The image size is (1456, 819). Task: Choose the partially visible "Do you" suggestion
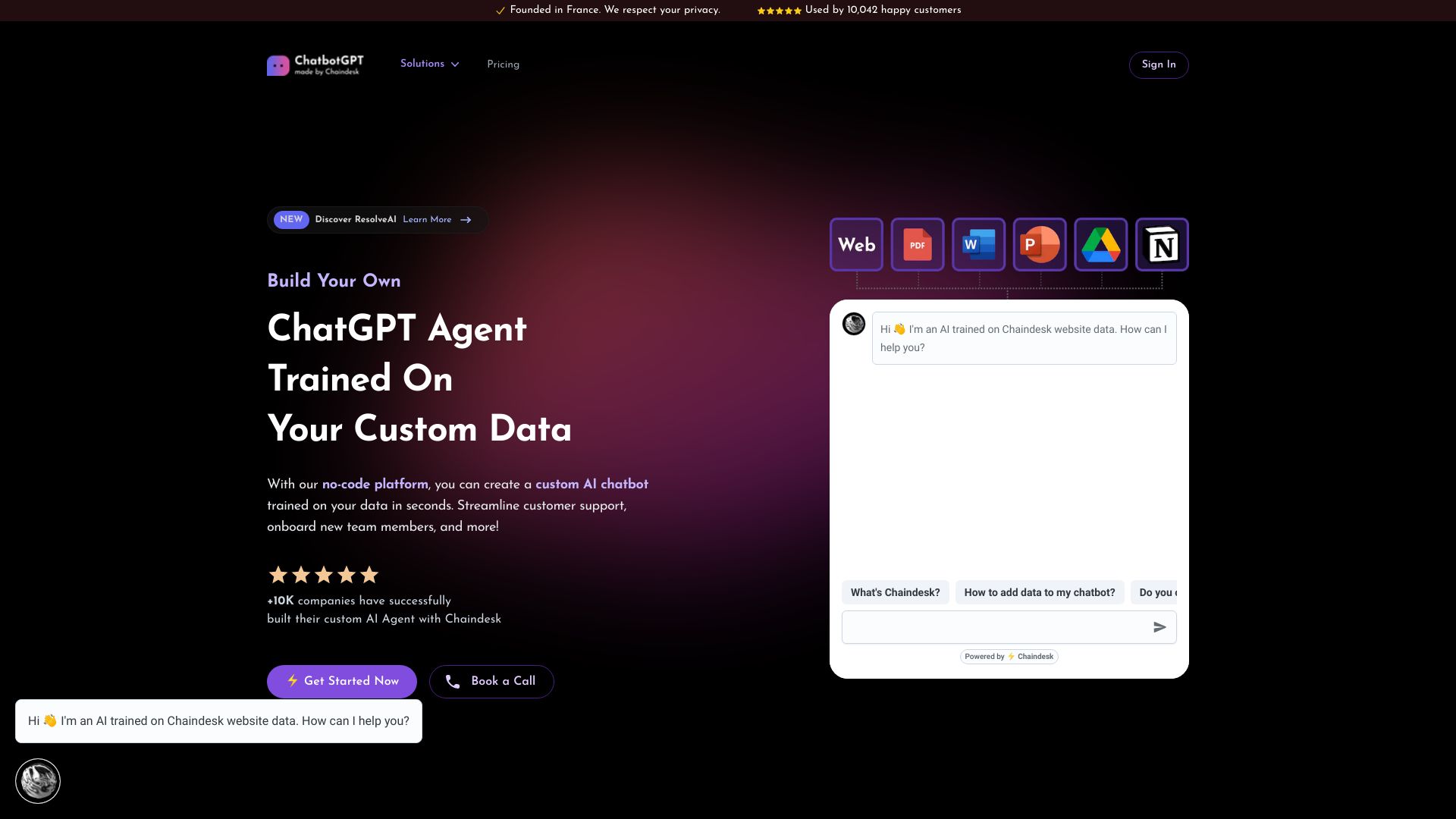point(1154,592)
